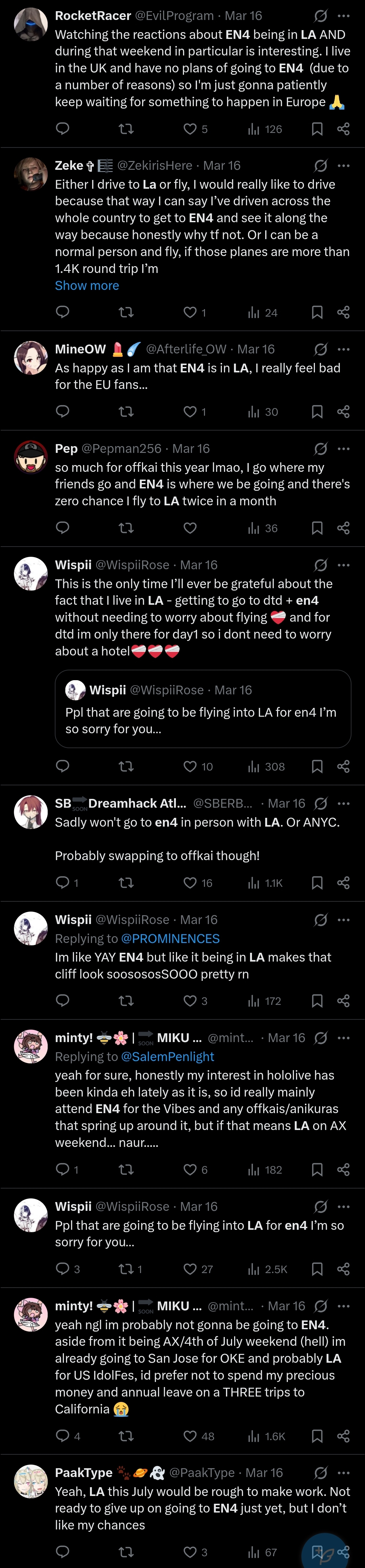This screenshot has width=365, height=1568.
Task: Like MineOW's tweet about EU fans
Action: (x=190, y=412)
